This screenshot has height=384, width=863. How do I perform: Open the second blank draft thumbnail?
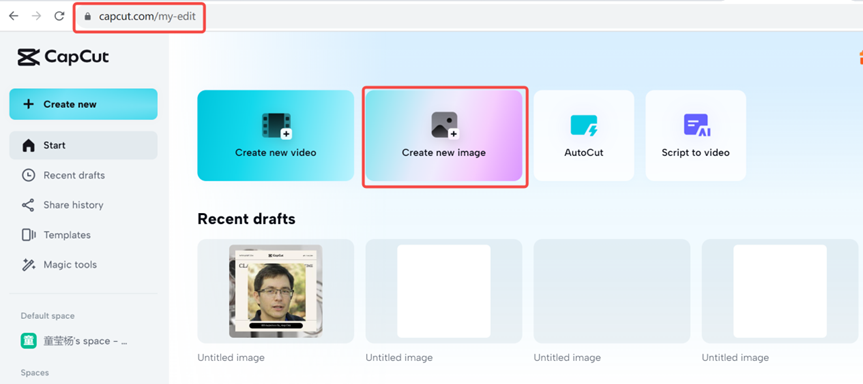pos(444,291)
